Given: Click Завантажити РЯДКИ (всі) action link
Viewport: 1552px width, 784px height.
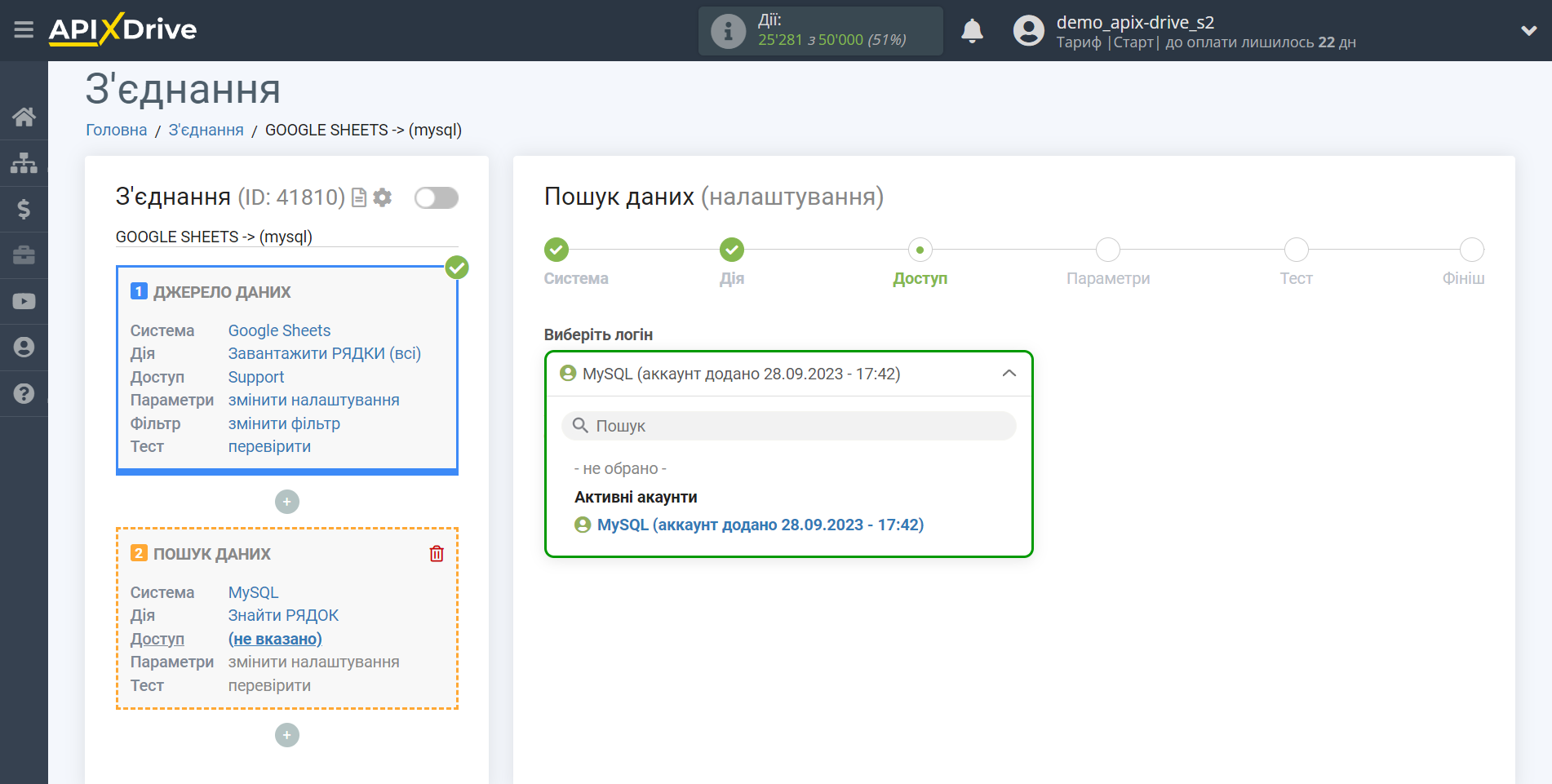Looking at the screenshot, I should (325, 354).
